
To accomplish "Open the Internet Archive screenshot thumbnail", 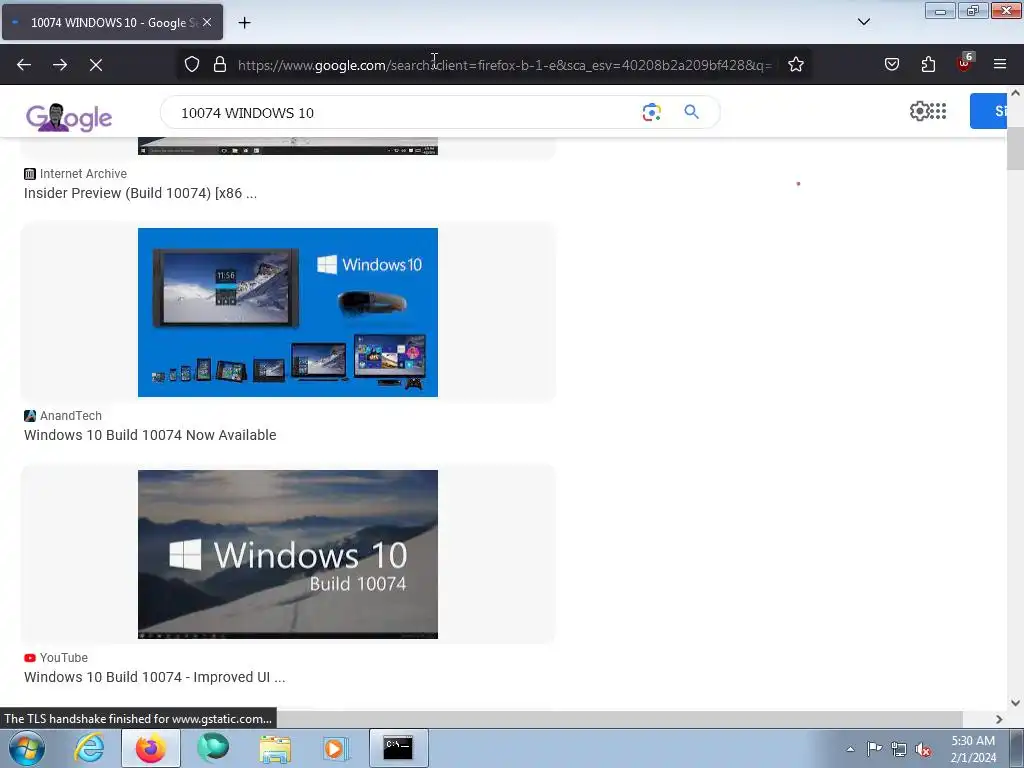I will (288, 146).
